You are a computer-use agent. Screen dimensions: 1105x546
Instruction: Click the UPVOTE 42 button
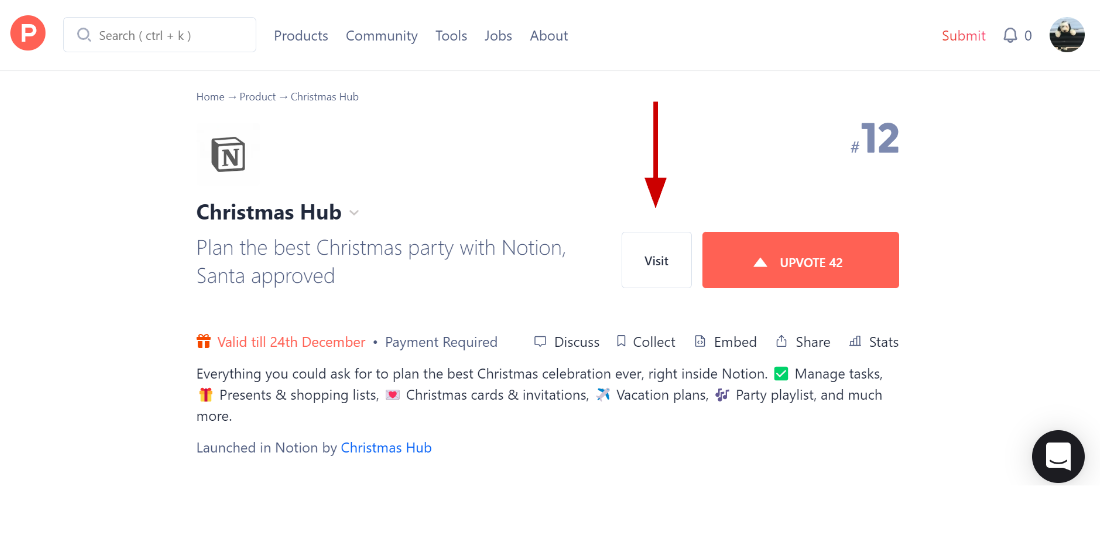pos(800,260)
